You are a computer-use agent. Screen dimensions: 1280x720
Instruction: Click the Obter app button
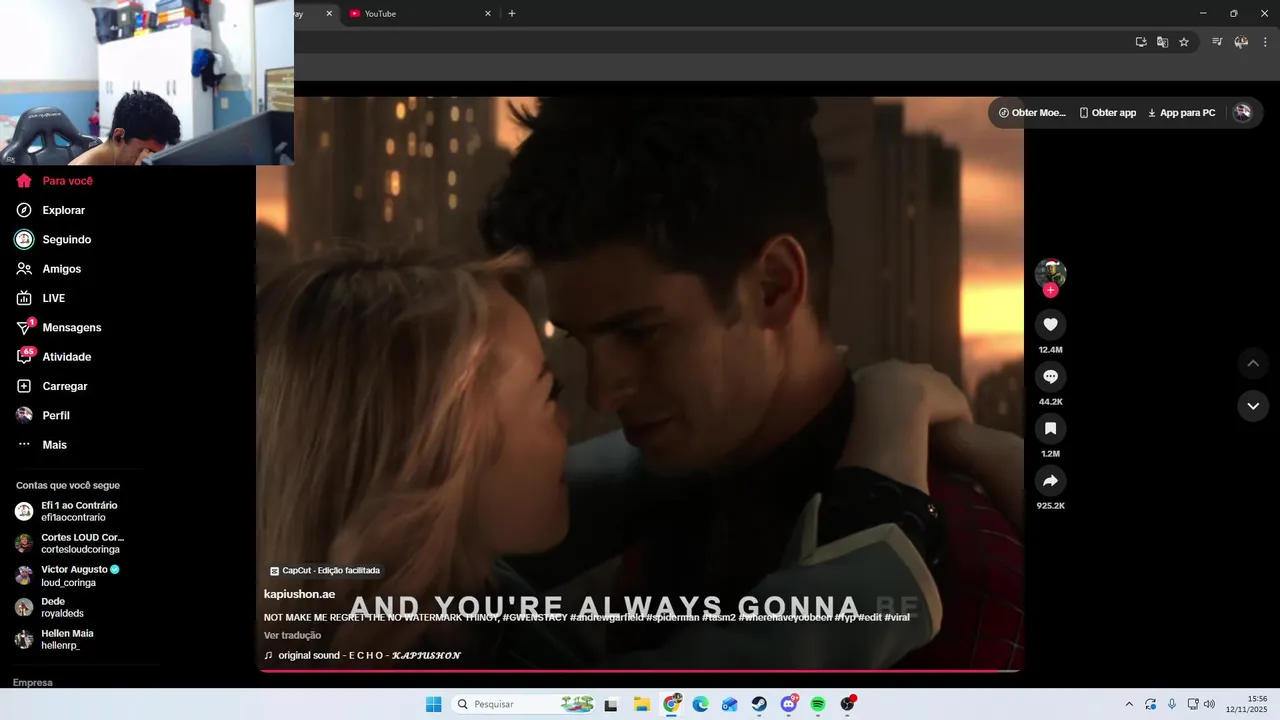1108,113
